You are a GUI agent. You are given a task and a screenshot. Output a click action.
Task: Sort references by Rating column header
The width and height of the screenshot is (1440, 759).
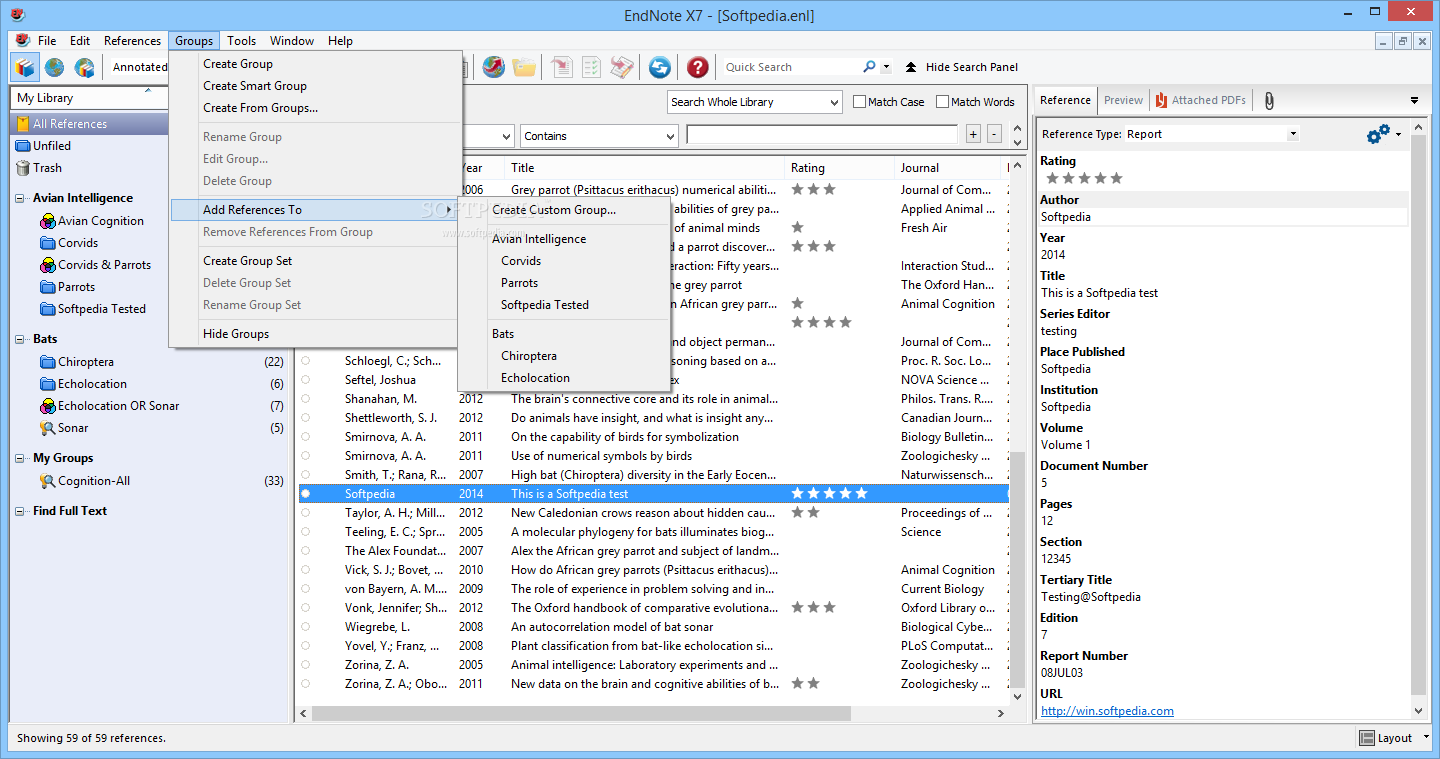click(x=840, y=168)
